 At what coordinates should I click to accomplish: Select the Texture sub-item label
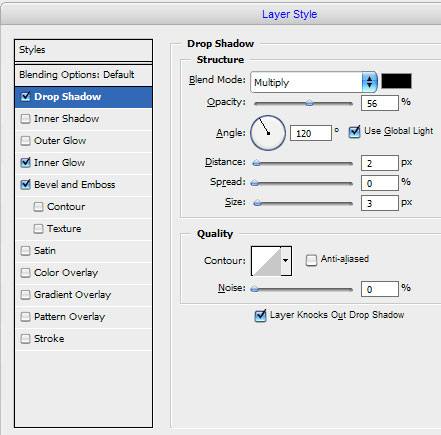(x=64, y=229)
